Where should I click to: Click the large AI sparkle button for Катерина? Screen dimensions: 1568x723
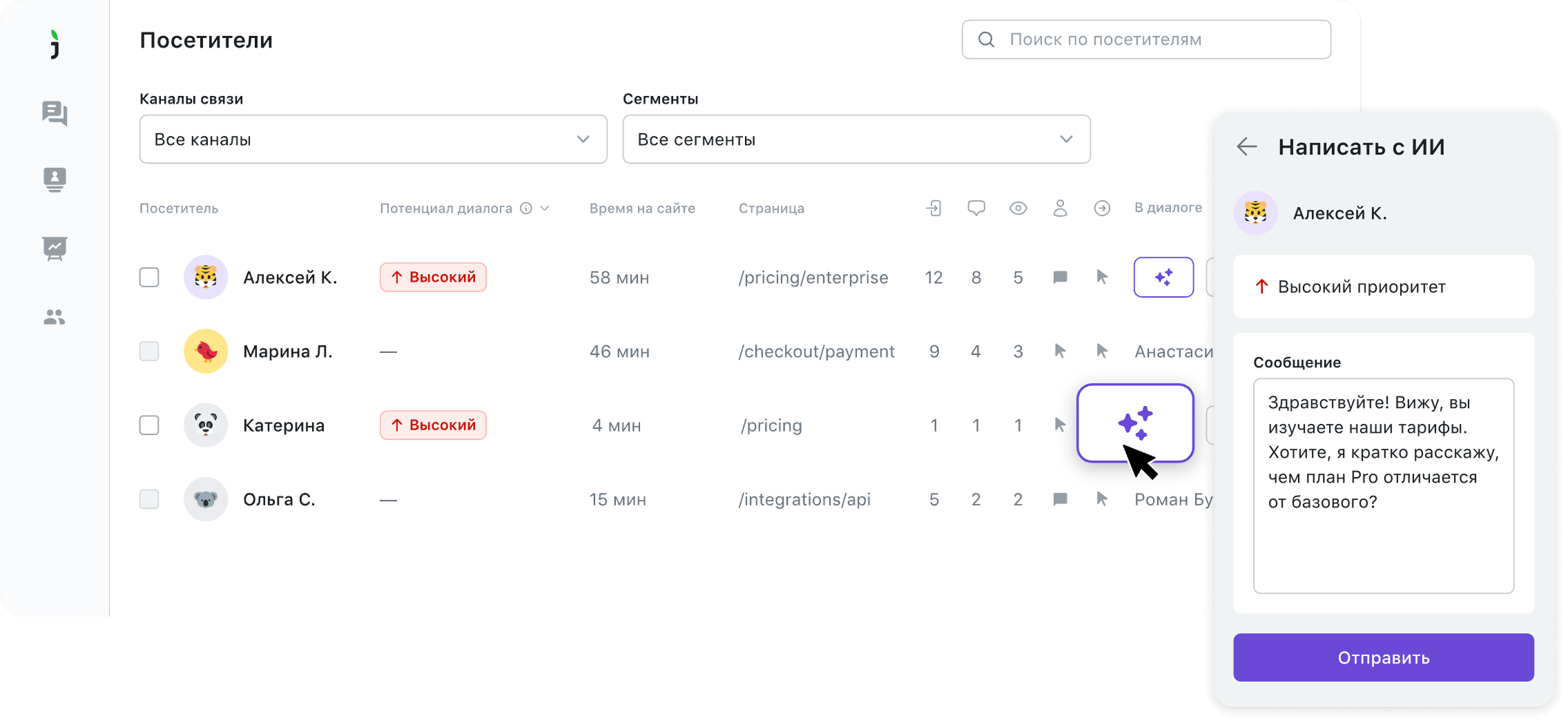pyautogui.click(x=1135, y=423)
